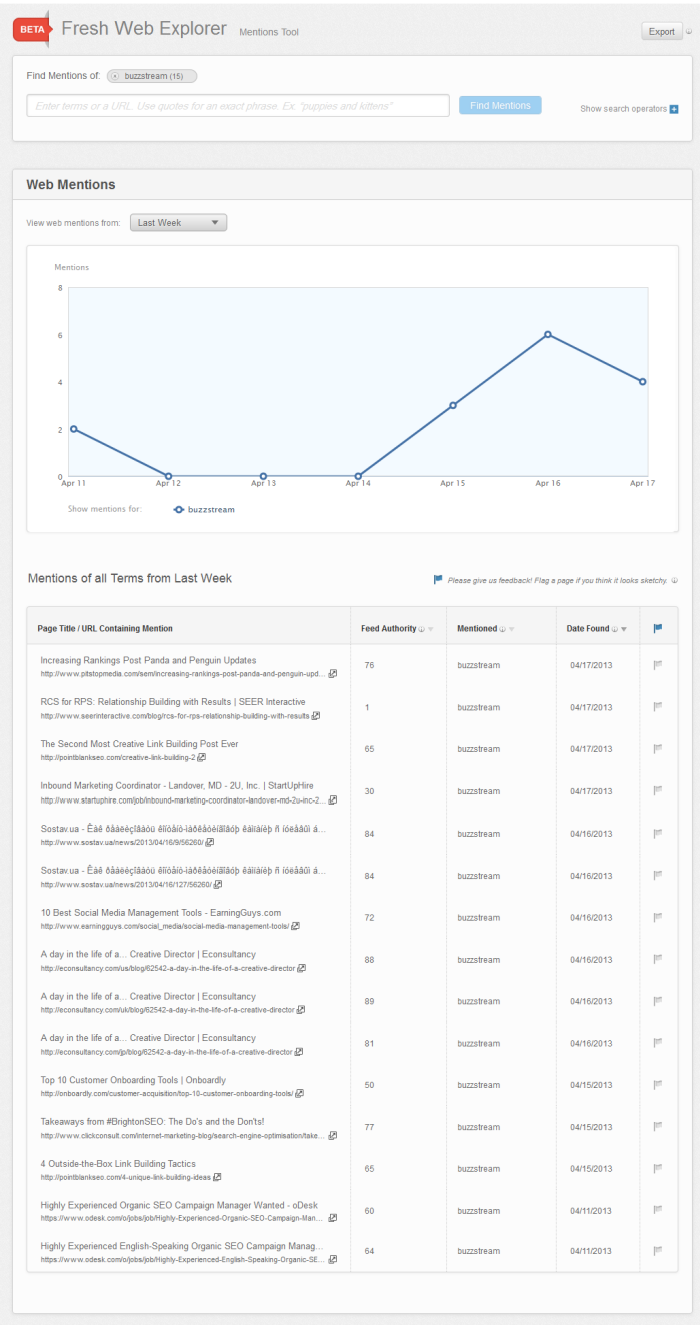This screenshot has width=700, height=1325.
Task: Open the Last Week date range dropdown
Action: click(178, 223)
